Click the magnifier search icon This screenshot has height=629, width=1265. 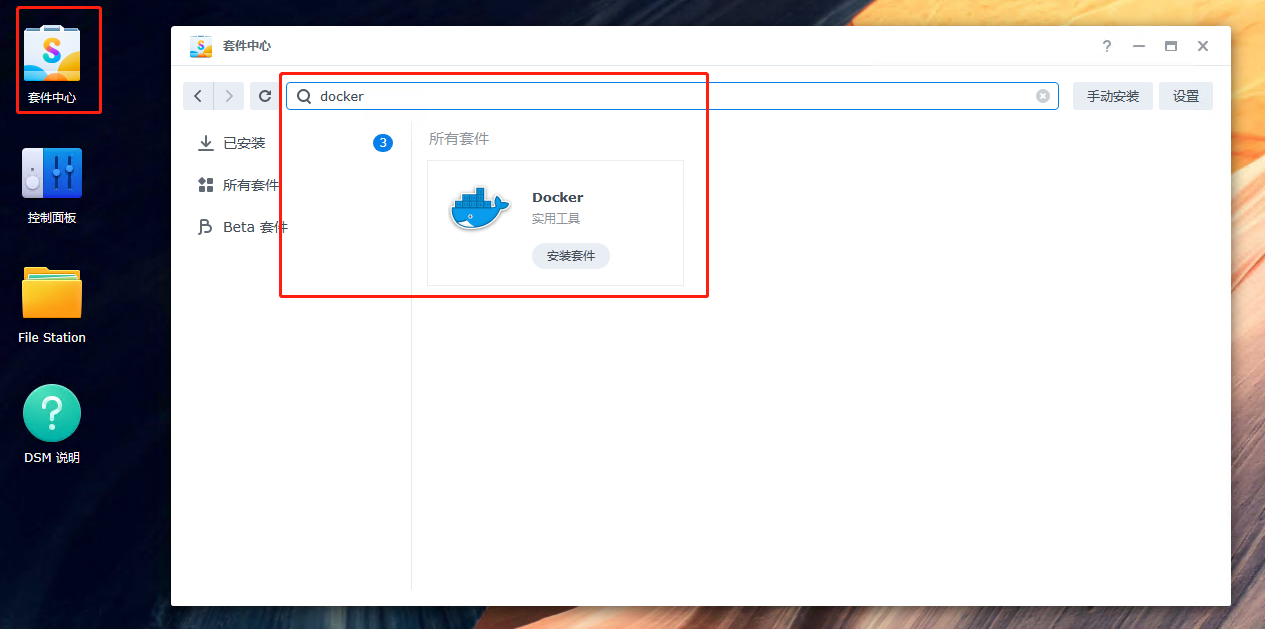click(x=305, y=97)
